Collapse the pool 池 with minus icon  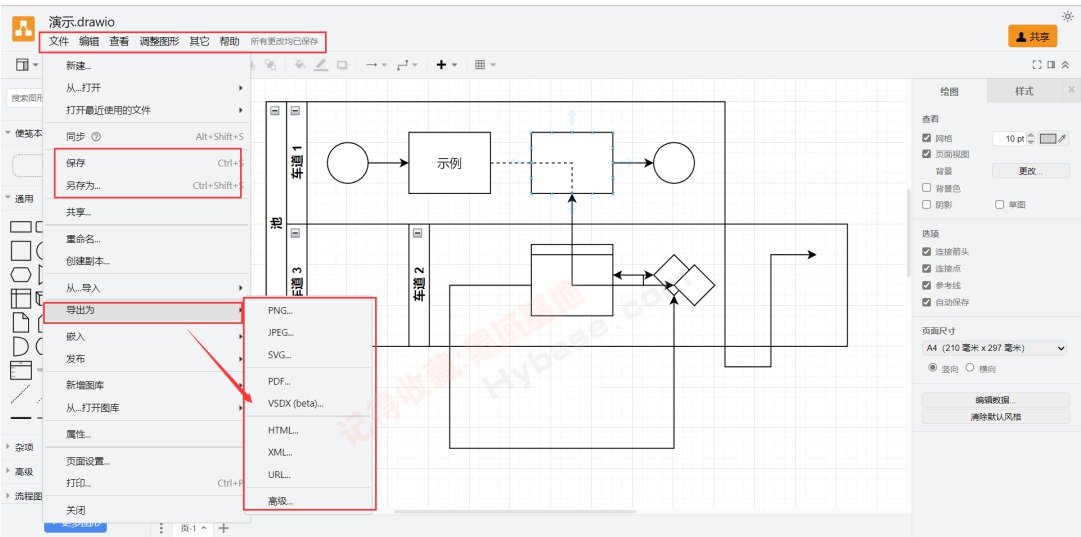point(275,110)
